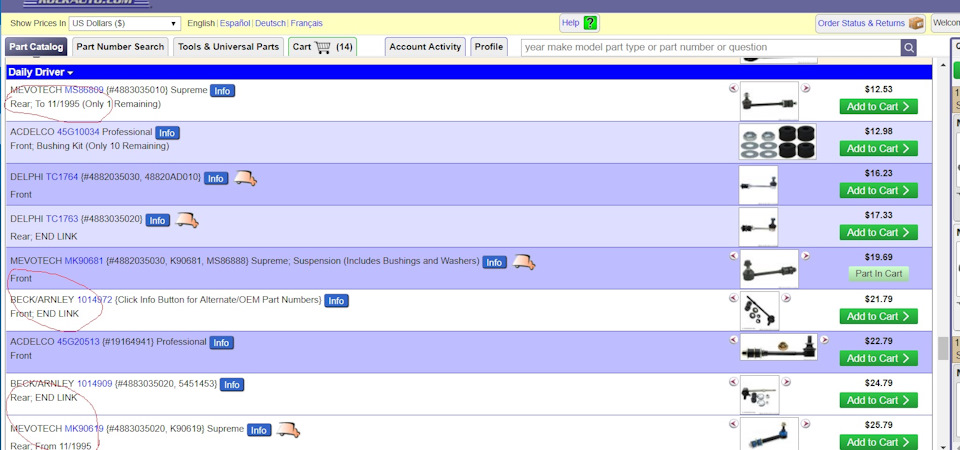This screenshot has height=450, width=960.
Task: Show previous image for Beck/Arnley 1014909
Action: click(x=733, y=382)
